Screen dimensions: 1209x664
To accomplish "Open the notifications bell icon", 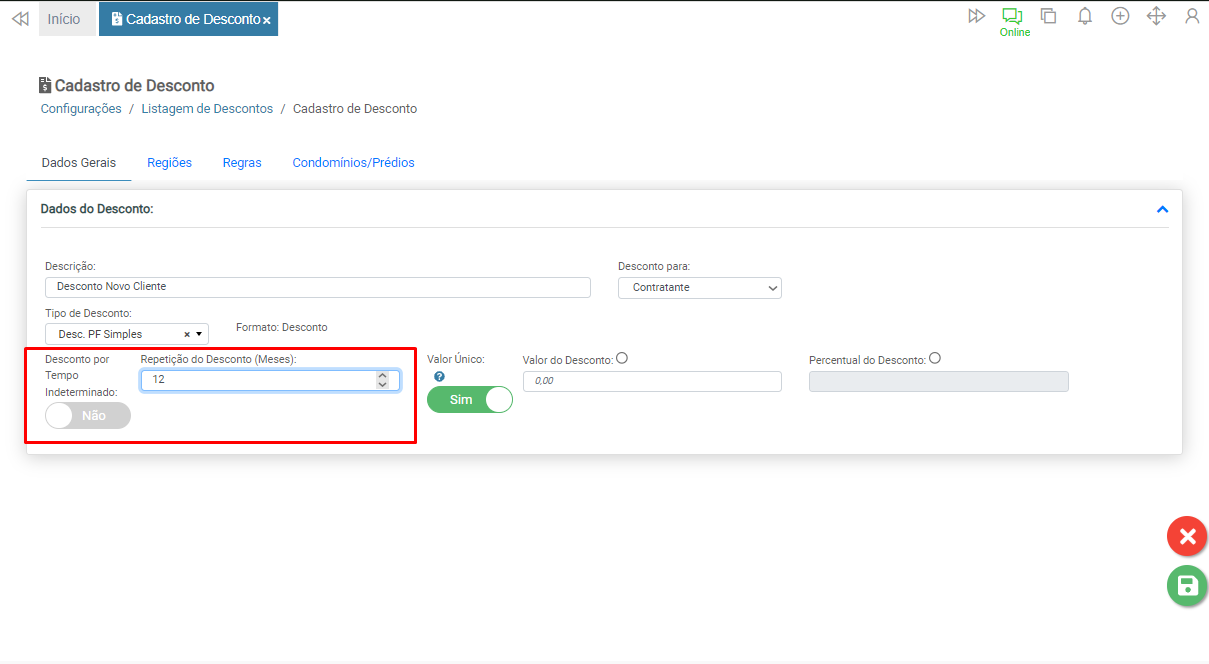I will (1084, 16).
